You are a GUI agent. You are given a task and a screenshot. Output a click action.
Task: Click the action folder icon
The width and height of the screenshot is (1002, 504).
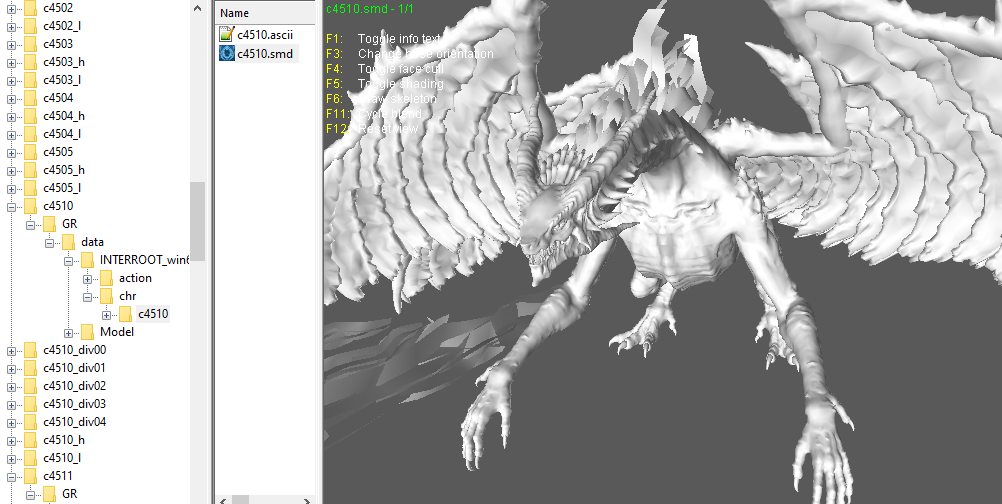click(x=107, y=278)
